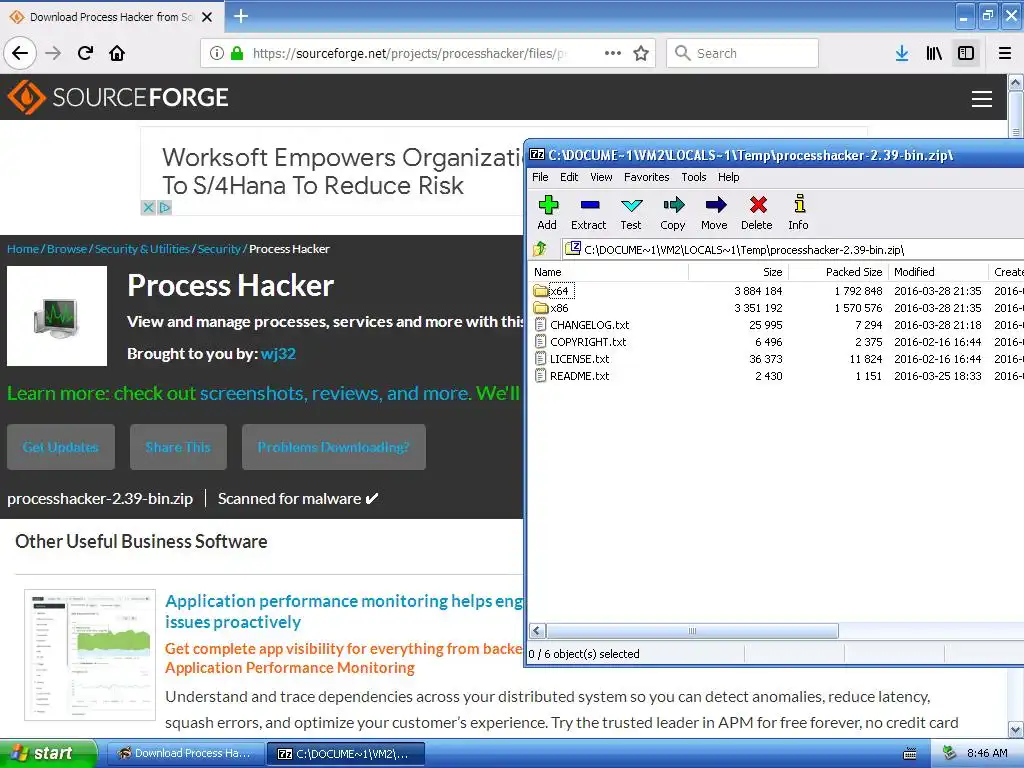Sort by Name column header

609,272
